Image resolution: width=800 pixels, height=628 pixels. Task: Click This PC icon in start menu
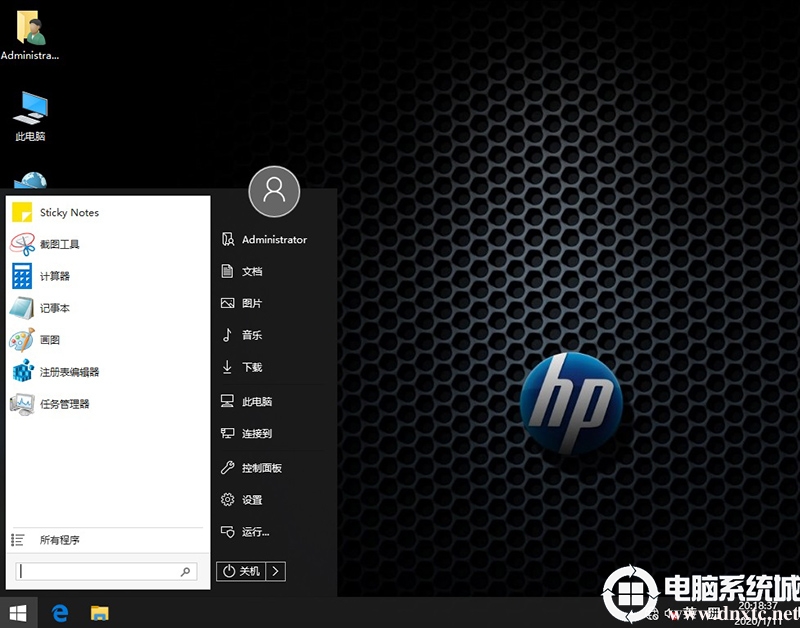[x=227, y=401]
